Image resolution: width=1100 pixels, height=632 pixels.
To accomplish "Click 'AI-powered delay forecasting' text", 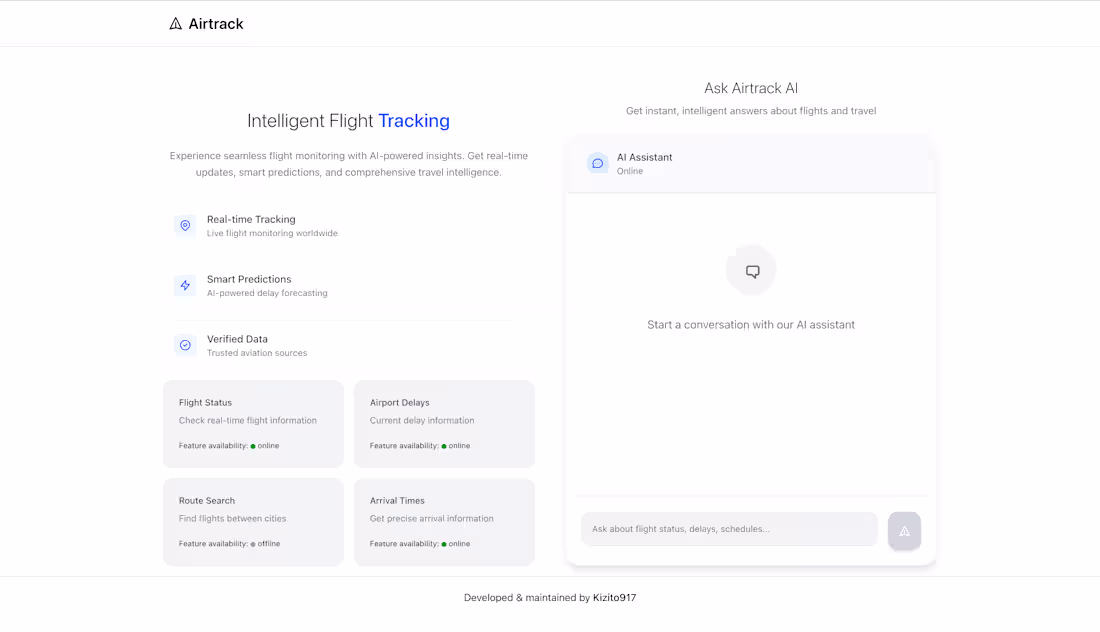I will pos(267,293).
